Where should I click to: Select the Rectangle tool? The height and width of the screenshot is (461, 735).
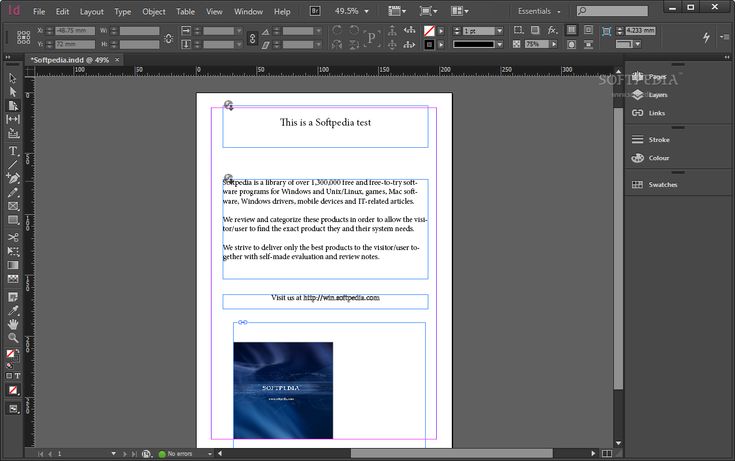(13, 220)
